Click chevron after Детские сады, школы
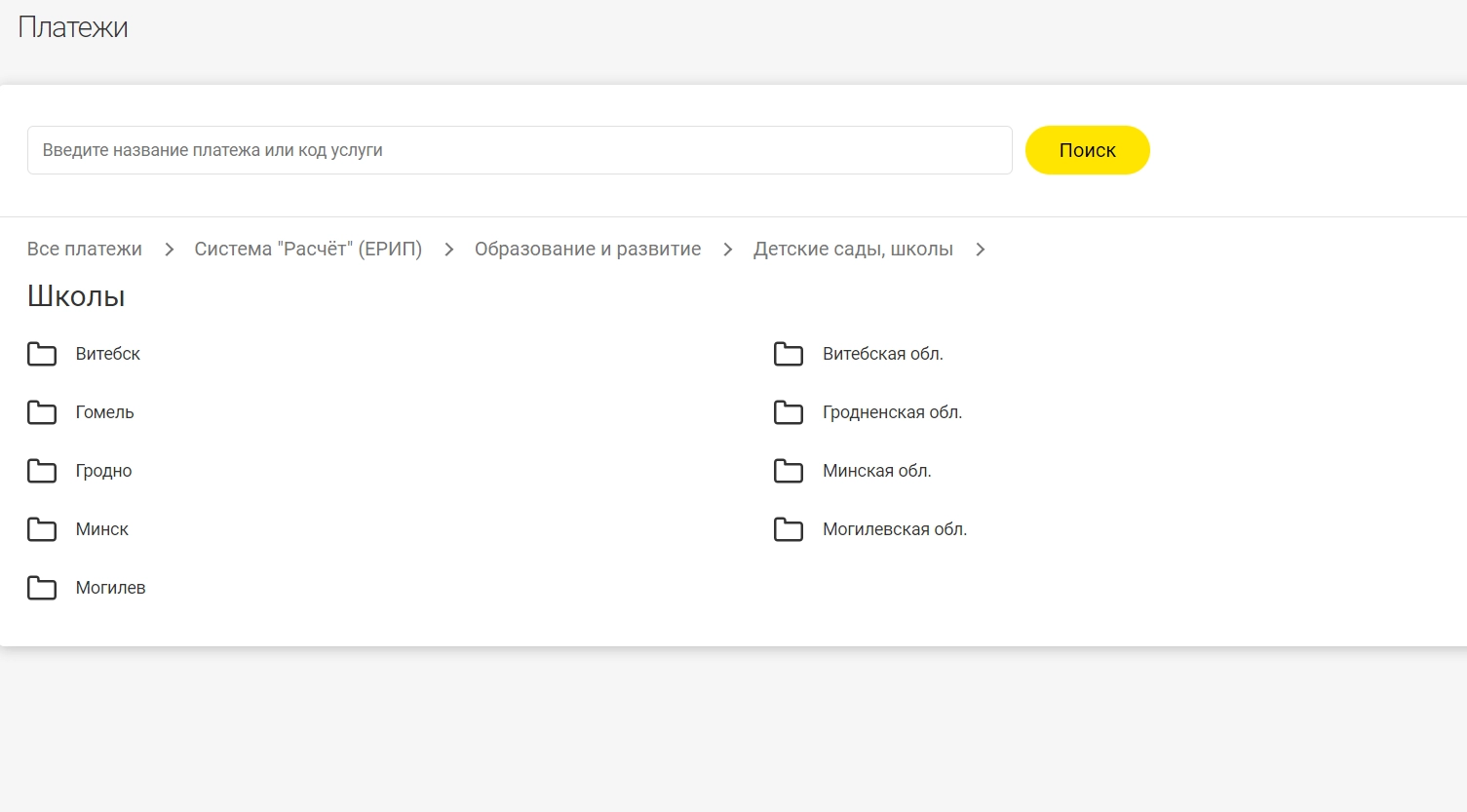 [x=980, y=250]
